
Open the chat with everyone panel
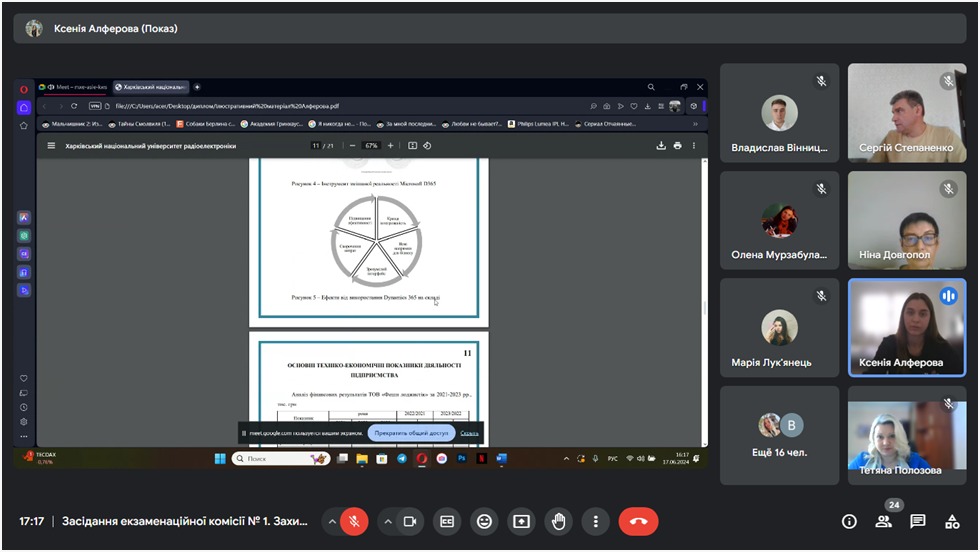point(918,521)
